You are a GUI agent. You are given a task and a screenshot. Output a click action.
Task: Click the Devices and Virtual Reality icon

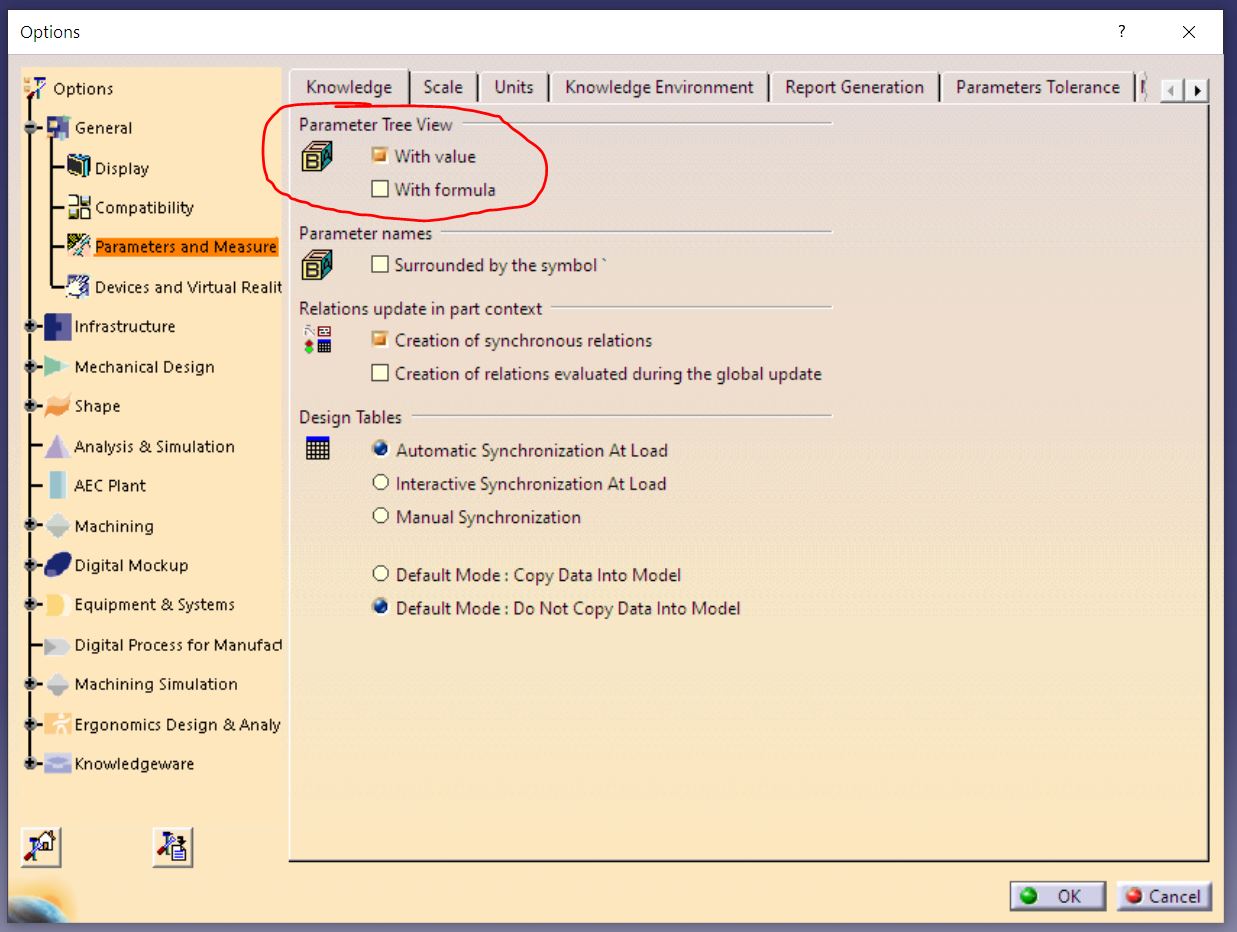pos(78,287)
